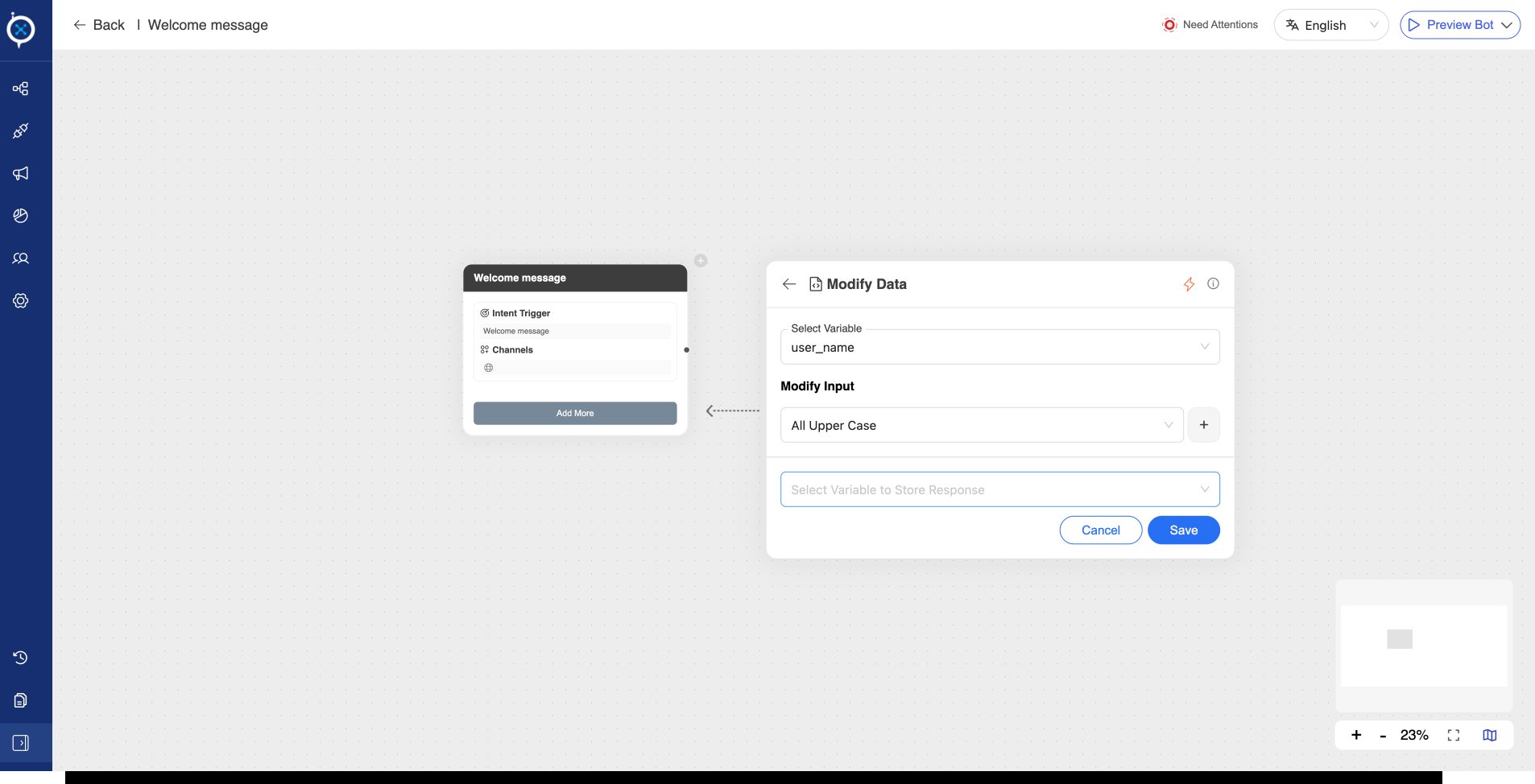Click the bot platform logo
The image size is (1535, 784).
(21, 30)
